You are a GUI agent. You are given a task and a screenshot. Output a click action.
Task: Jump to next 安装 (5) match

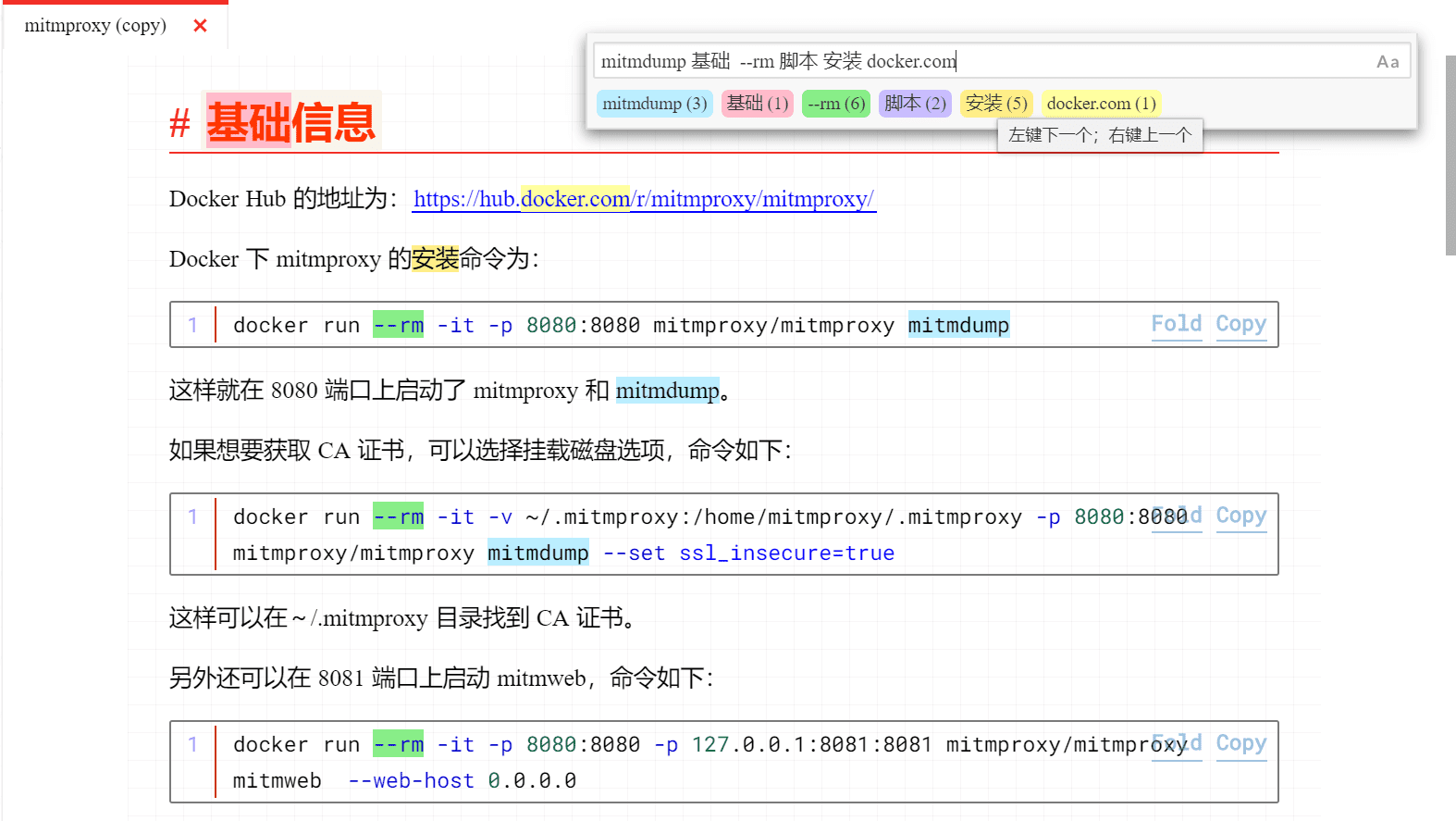coord(996,104)
